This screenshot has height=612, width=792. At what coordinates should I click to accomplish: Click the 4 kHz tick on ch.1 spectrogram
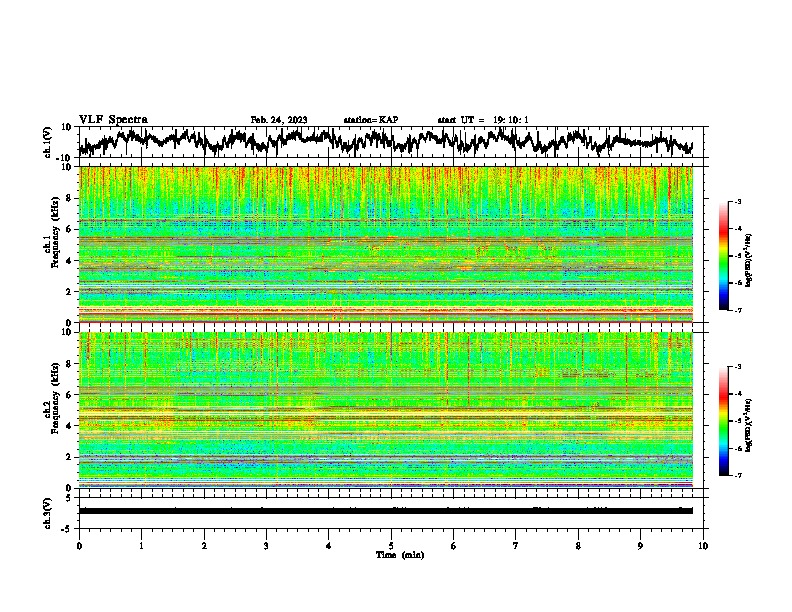pos(69,261)
